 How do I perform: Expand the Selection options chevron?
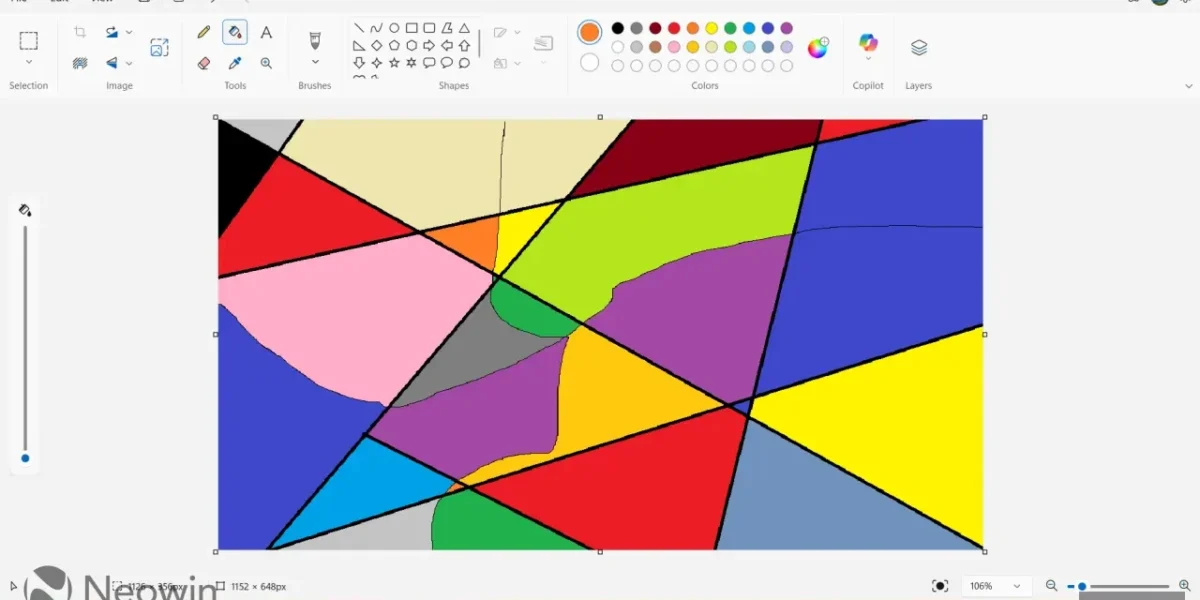coord(29,63)
